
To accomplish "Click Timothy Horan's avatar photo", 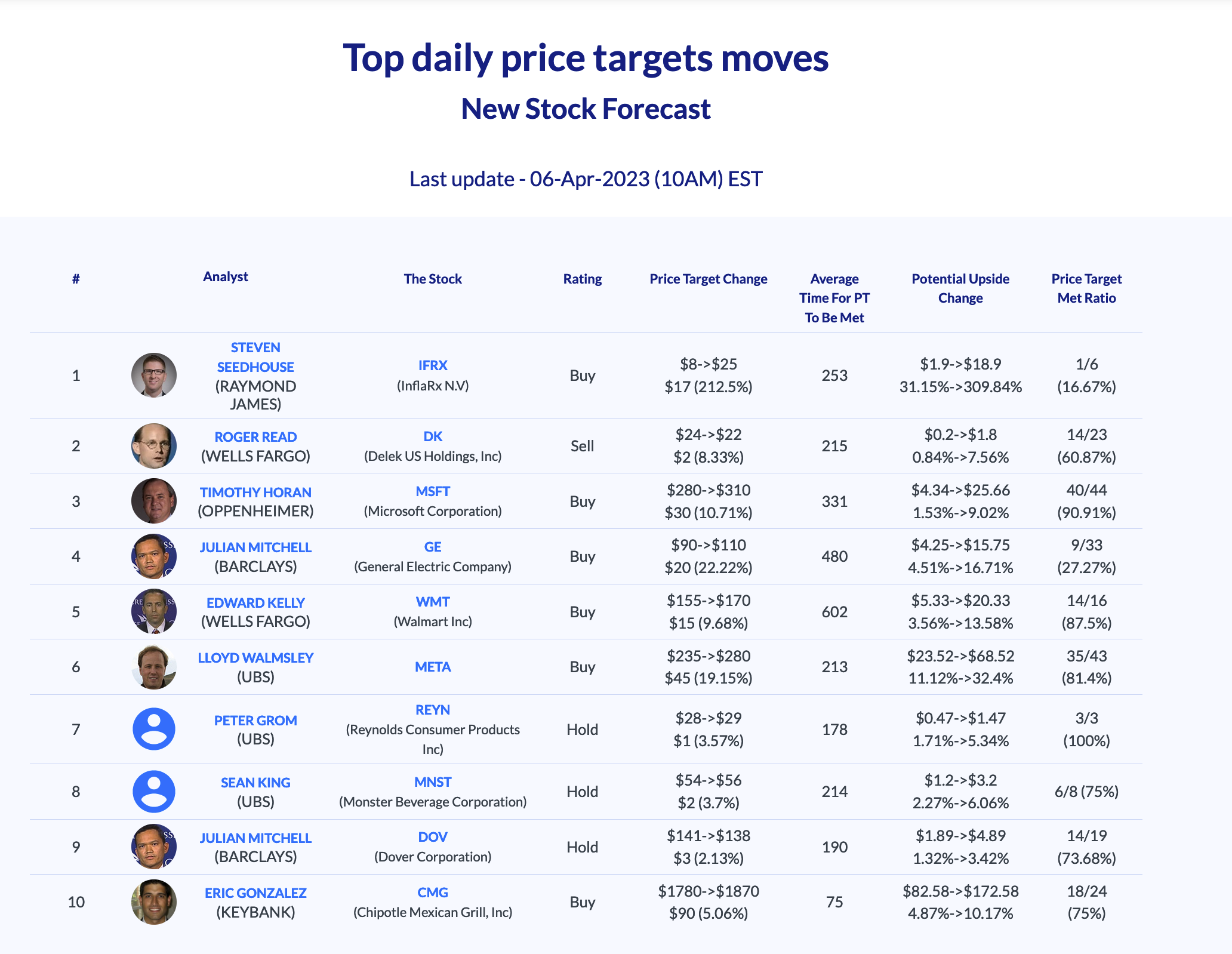I will point(154,501).
